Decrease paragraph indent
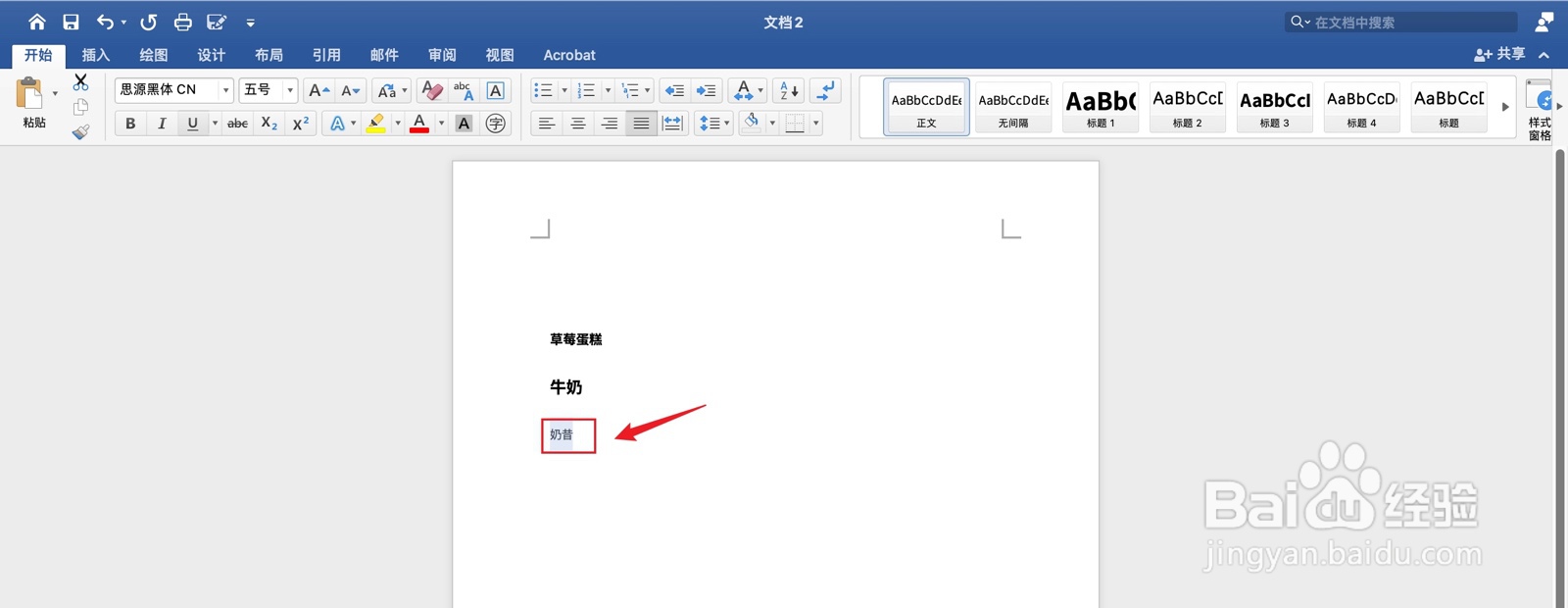 pyautogui.click(x=674, y=90)
